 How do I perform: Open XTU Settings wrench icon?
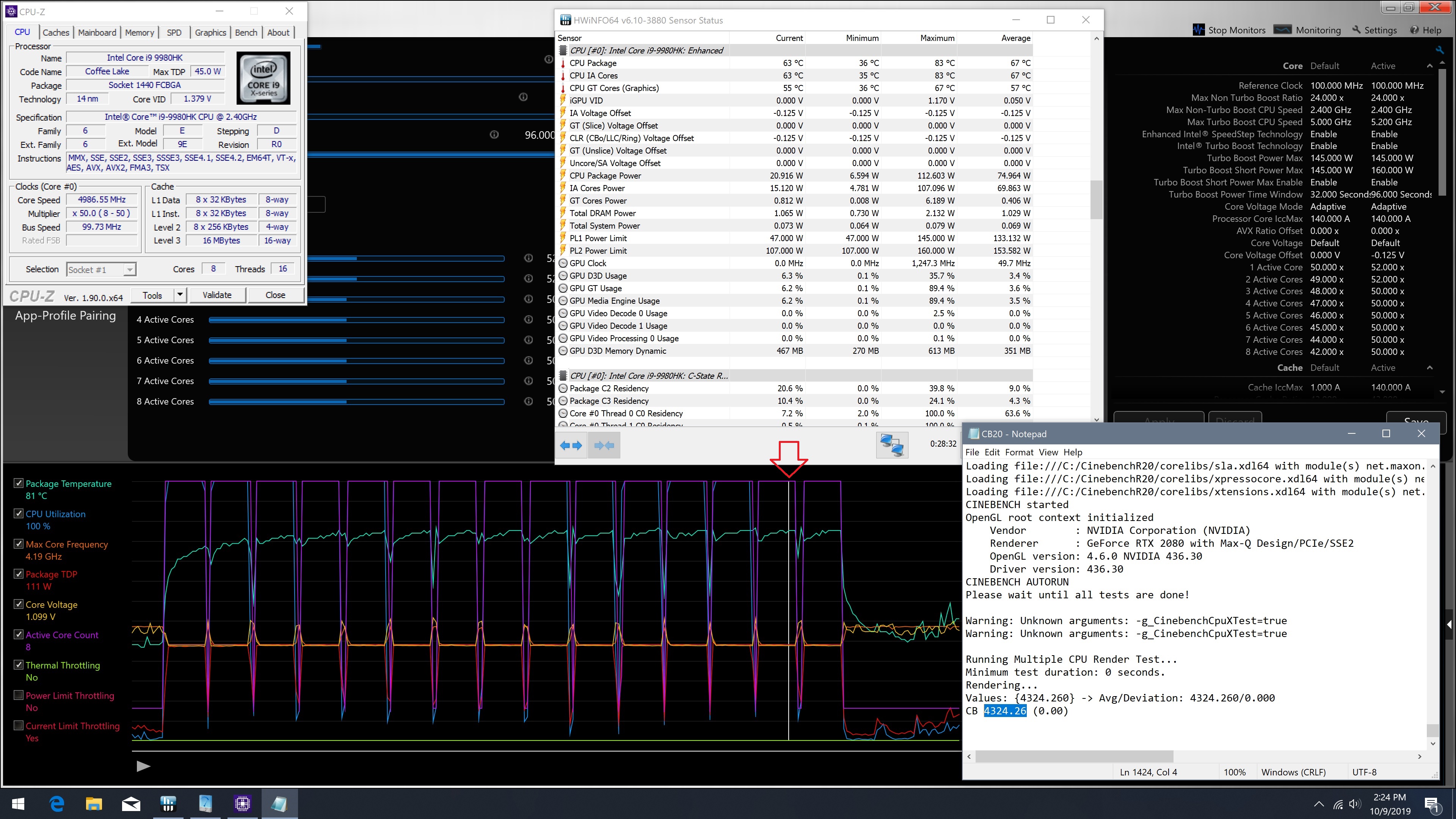coord(1357,30)
